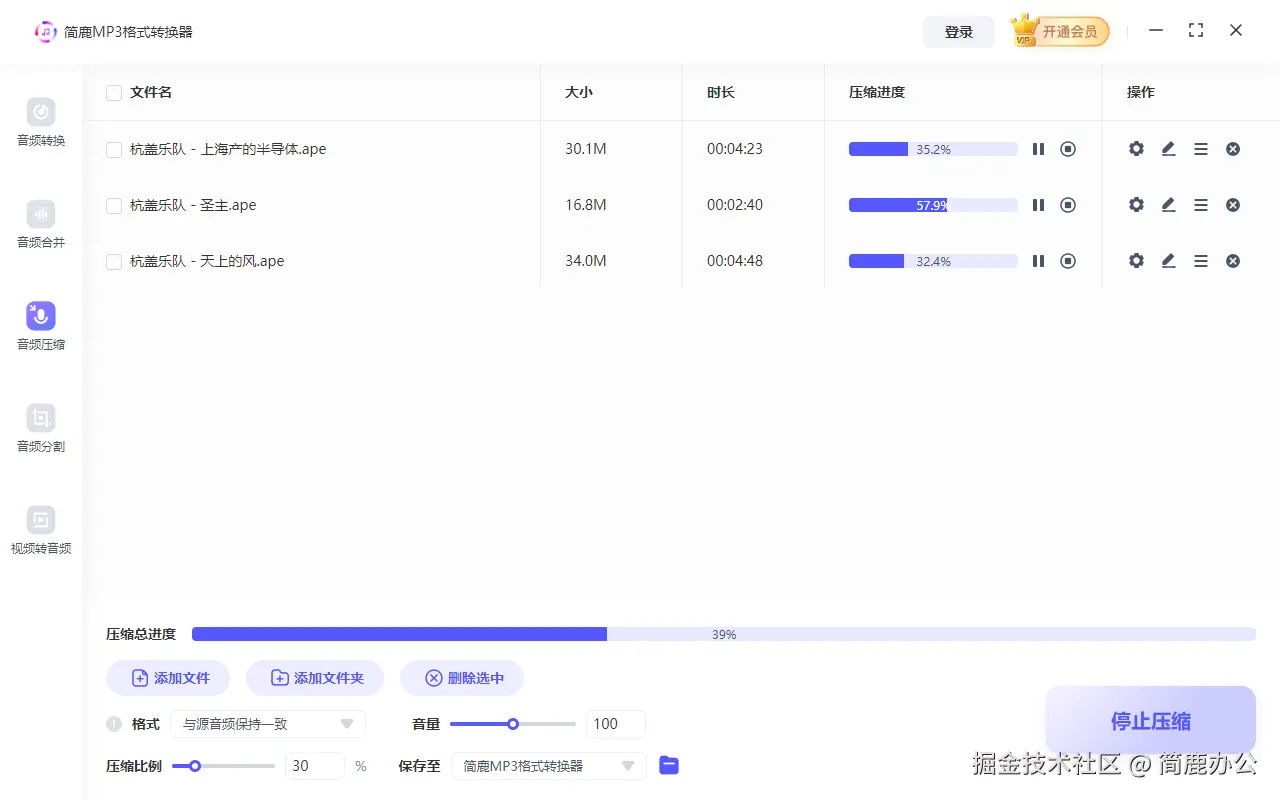Click the 压缩比例 value field showing 30
The height and width of the screenshot is (800, 1280).
[315, 766]
